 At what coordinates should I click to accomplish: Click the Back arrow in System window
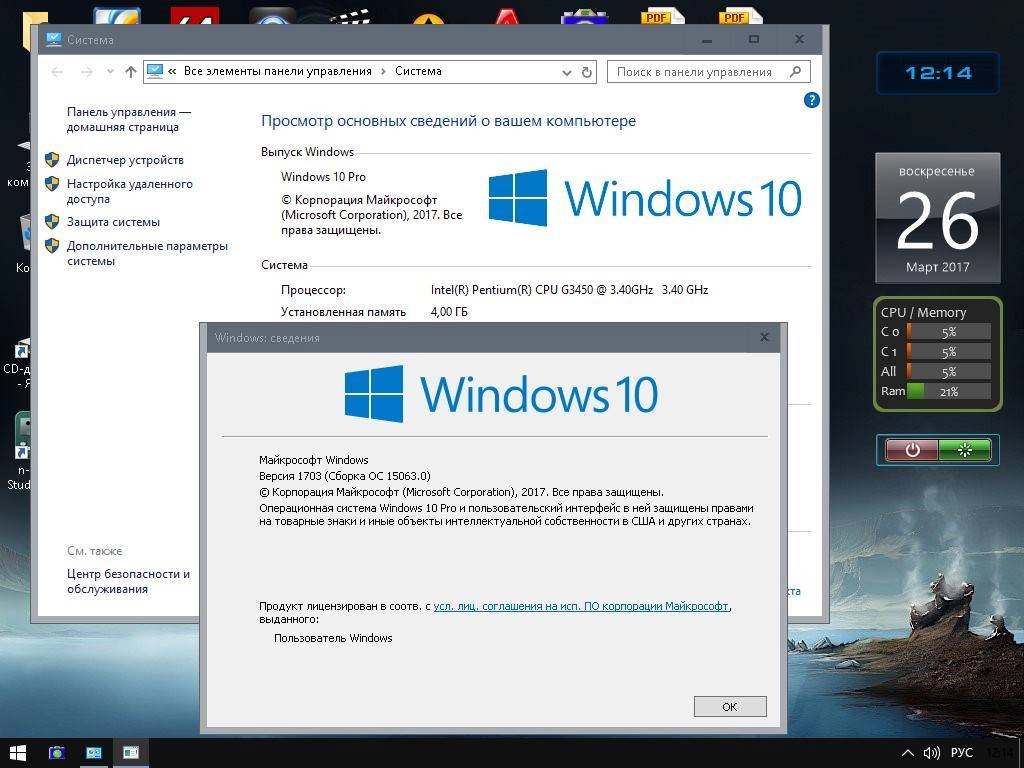click(57, 72)
